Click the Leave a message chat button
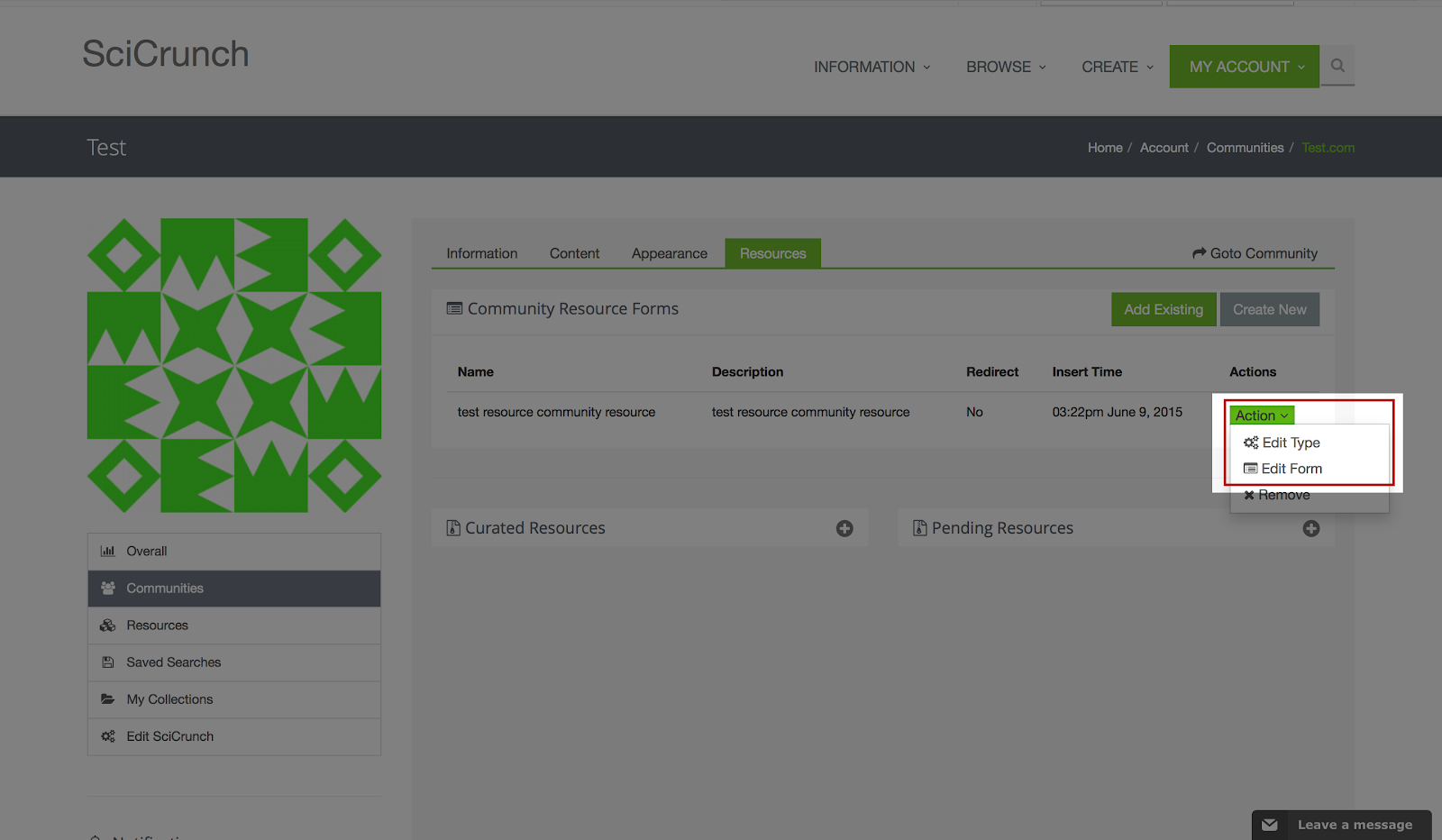Screen dimensions: 1442x840 (1341, 825)
